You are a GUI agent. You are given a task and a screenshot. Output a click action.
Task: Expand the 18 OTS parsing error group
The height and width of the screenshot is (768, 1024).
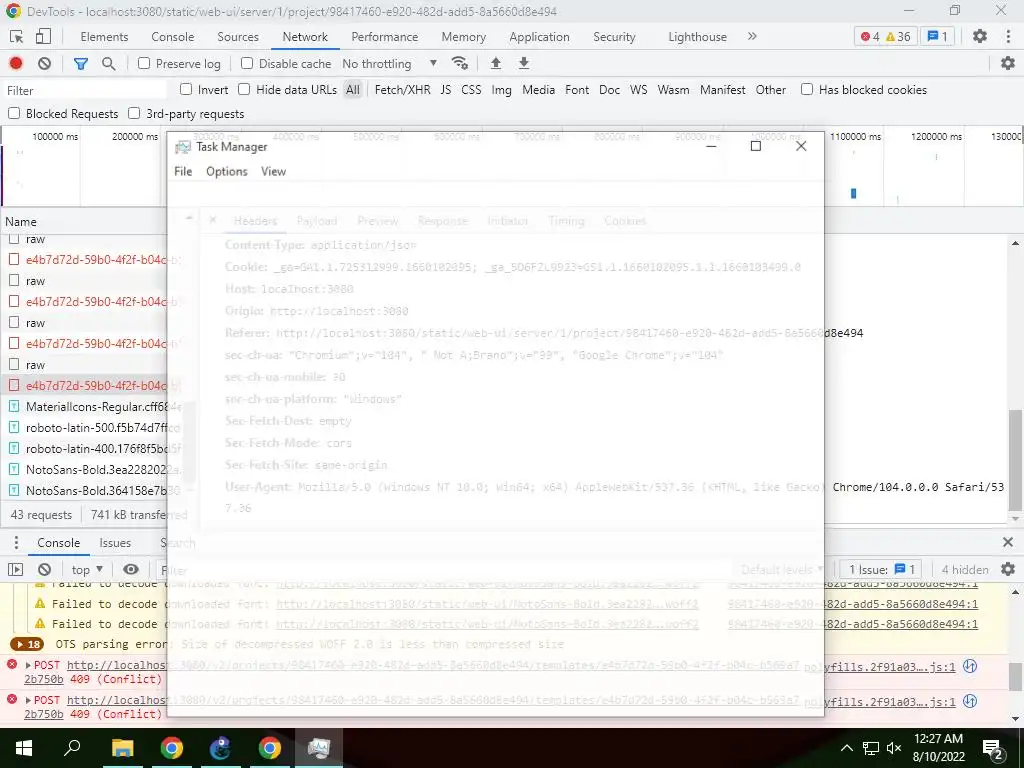point(27,645)
